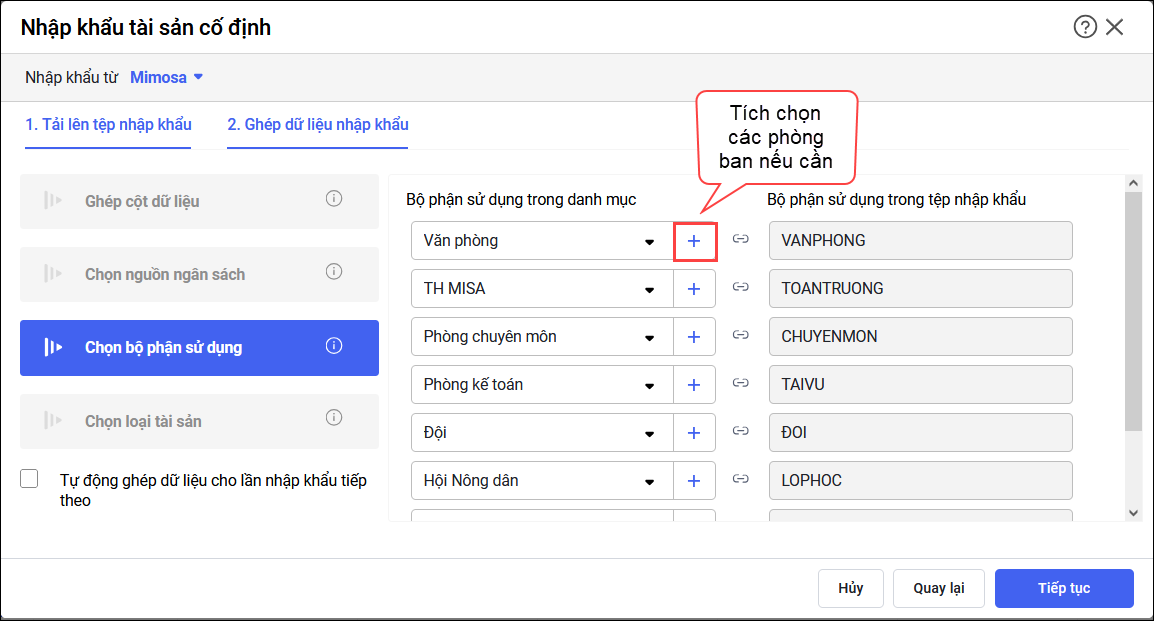Select Ghép dữ liệu nhập khẩu tab

point(317,125)
